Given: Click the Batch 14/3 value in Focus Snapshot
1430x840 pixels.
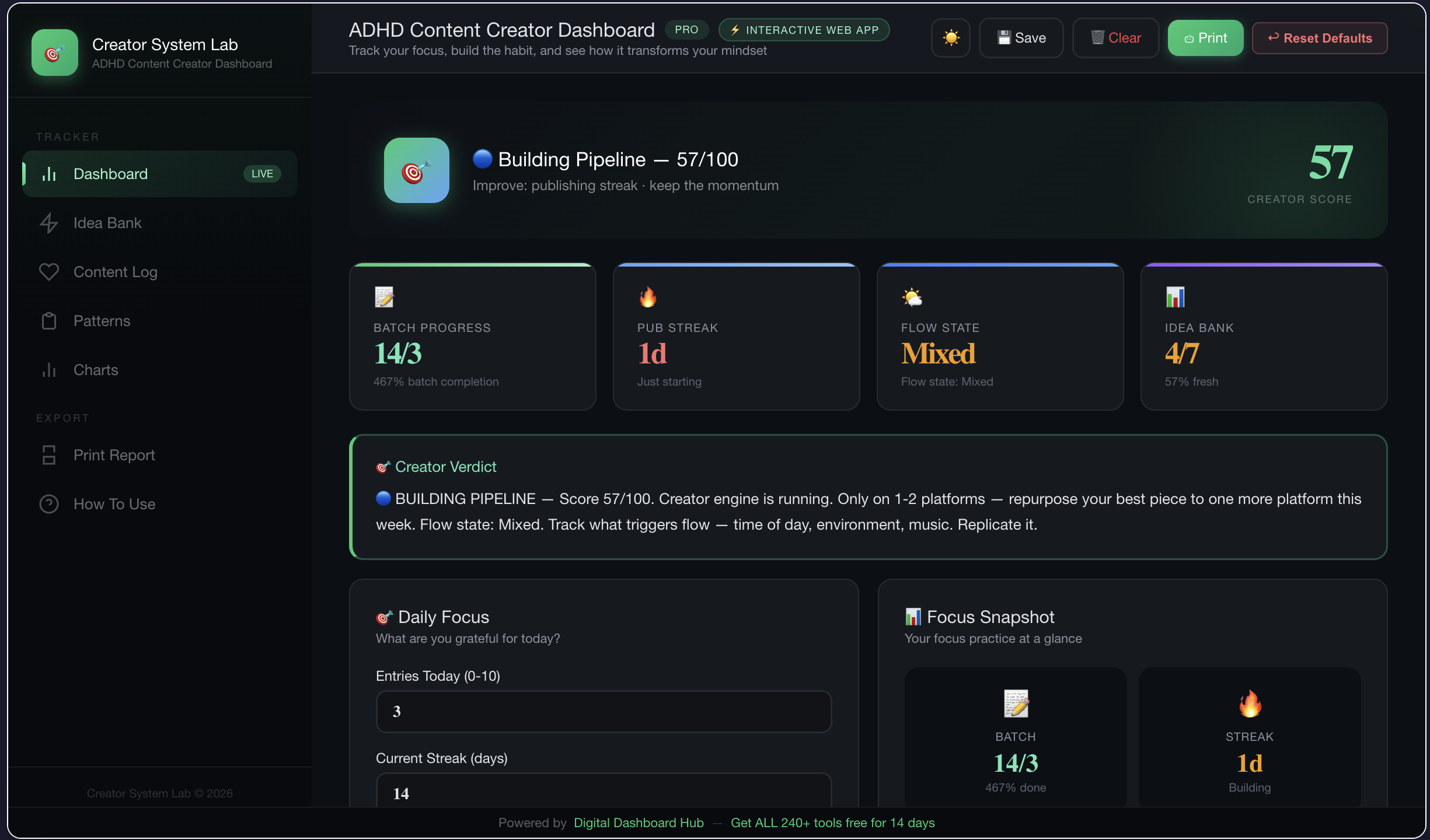Looking at the screenshot, I should (x=1016, y=763).
